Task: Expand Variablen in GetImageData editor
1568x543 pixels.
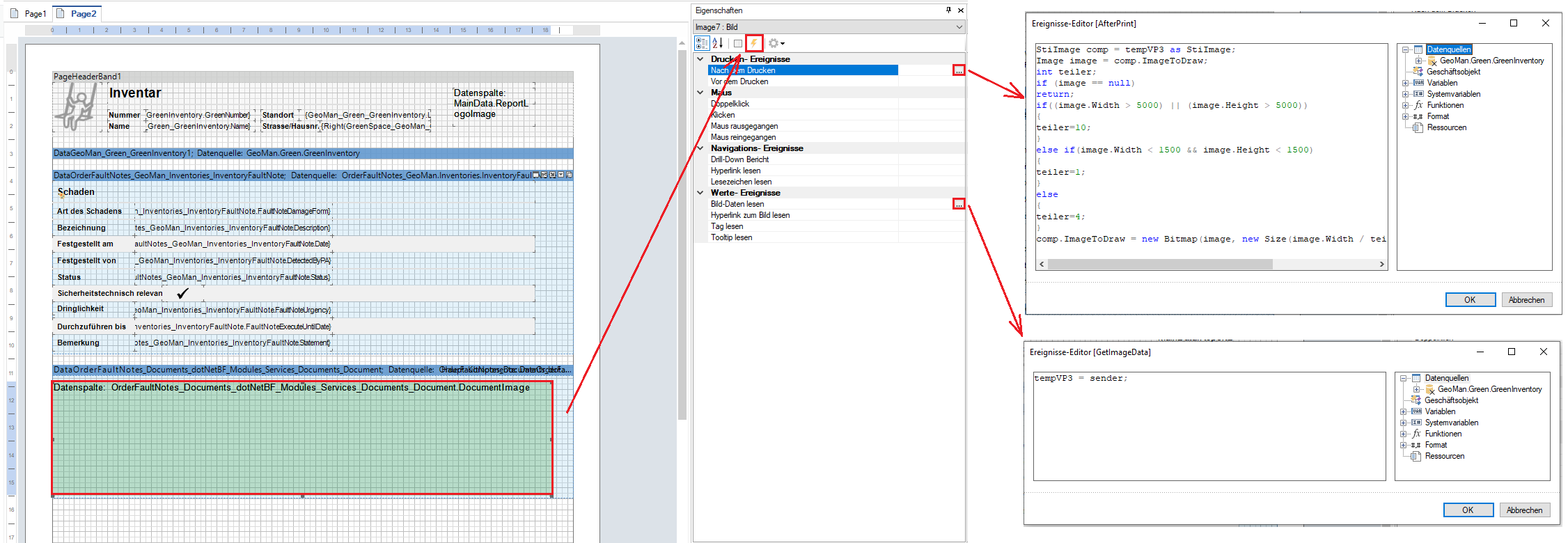Action: pos(1404,411)
